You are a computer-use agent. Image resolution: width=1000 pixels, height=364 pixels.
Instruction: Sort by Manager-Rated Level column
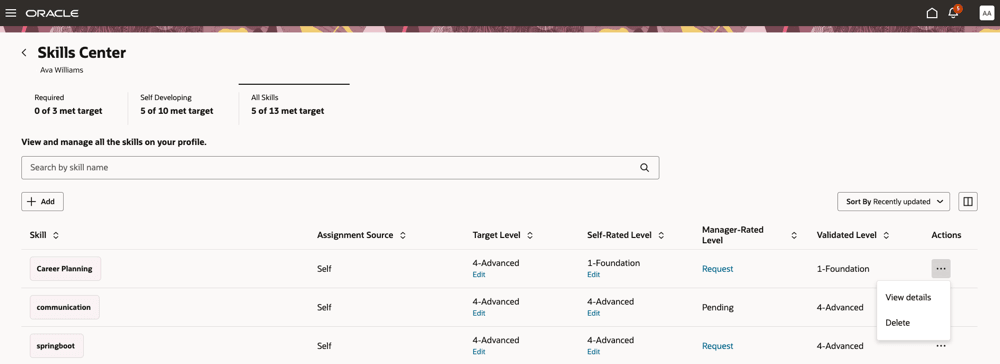point(794,235)
